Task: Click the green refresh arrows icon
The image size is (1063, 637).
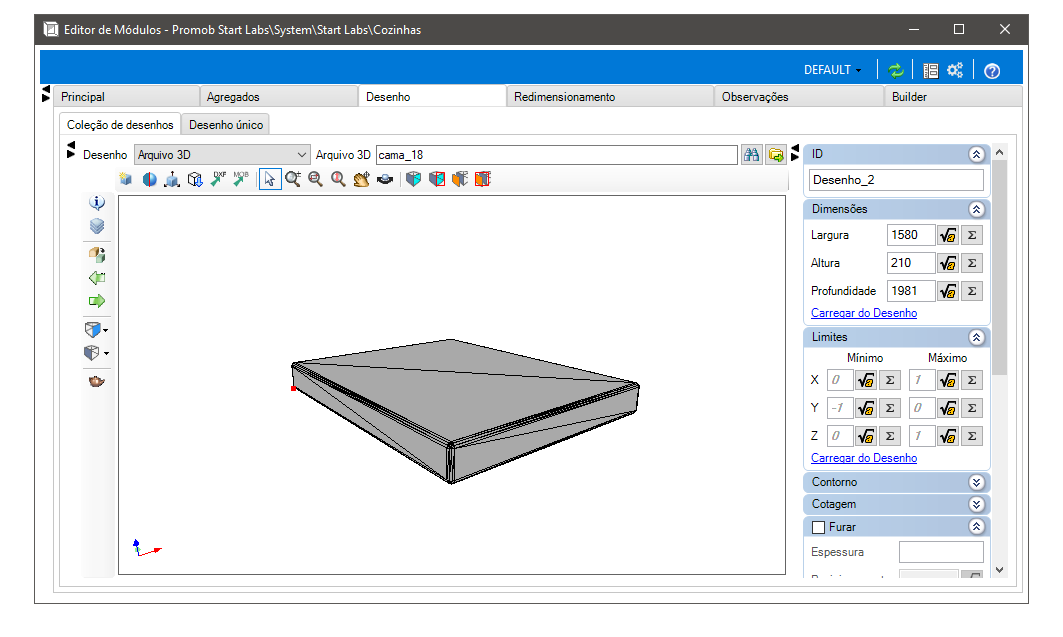Action: point(896,70)
